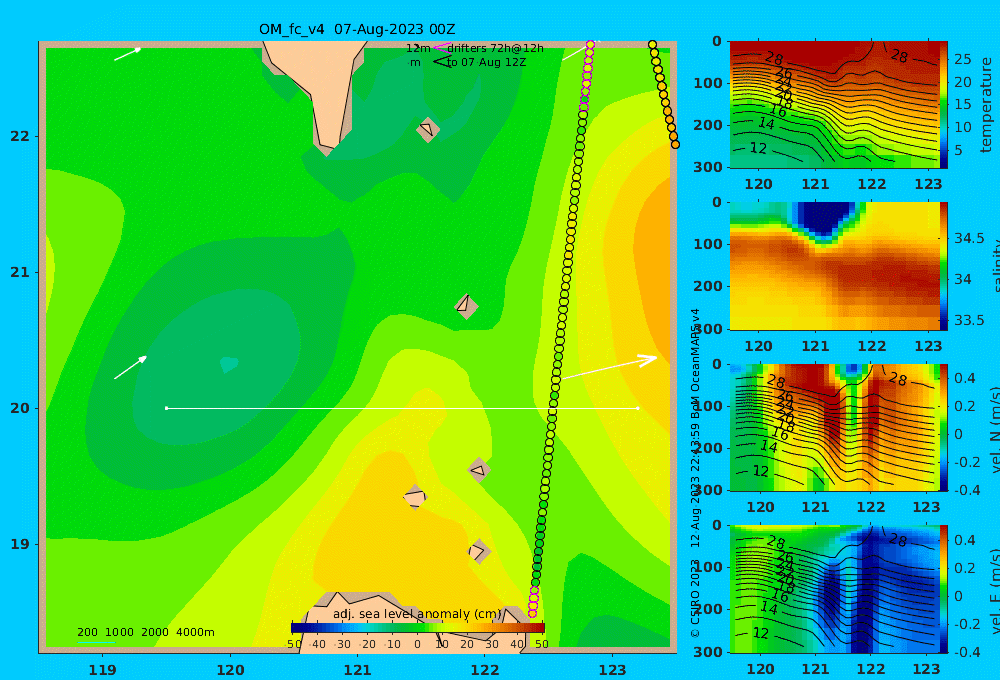Click the white arrow at top-left map corner
1000x680 pixels.
[x=128, y=54]
